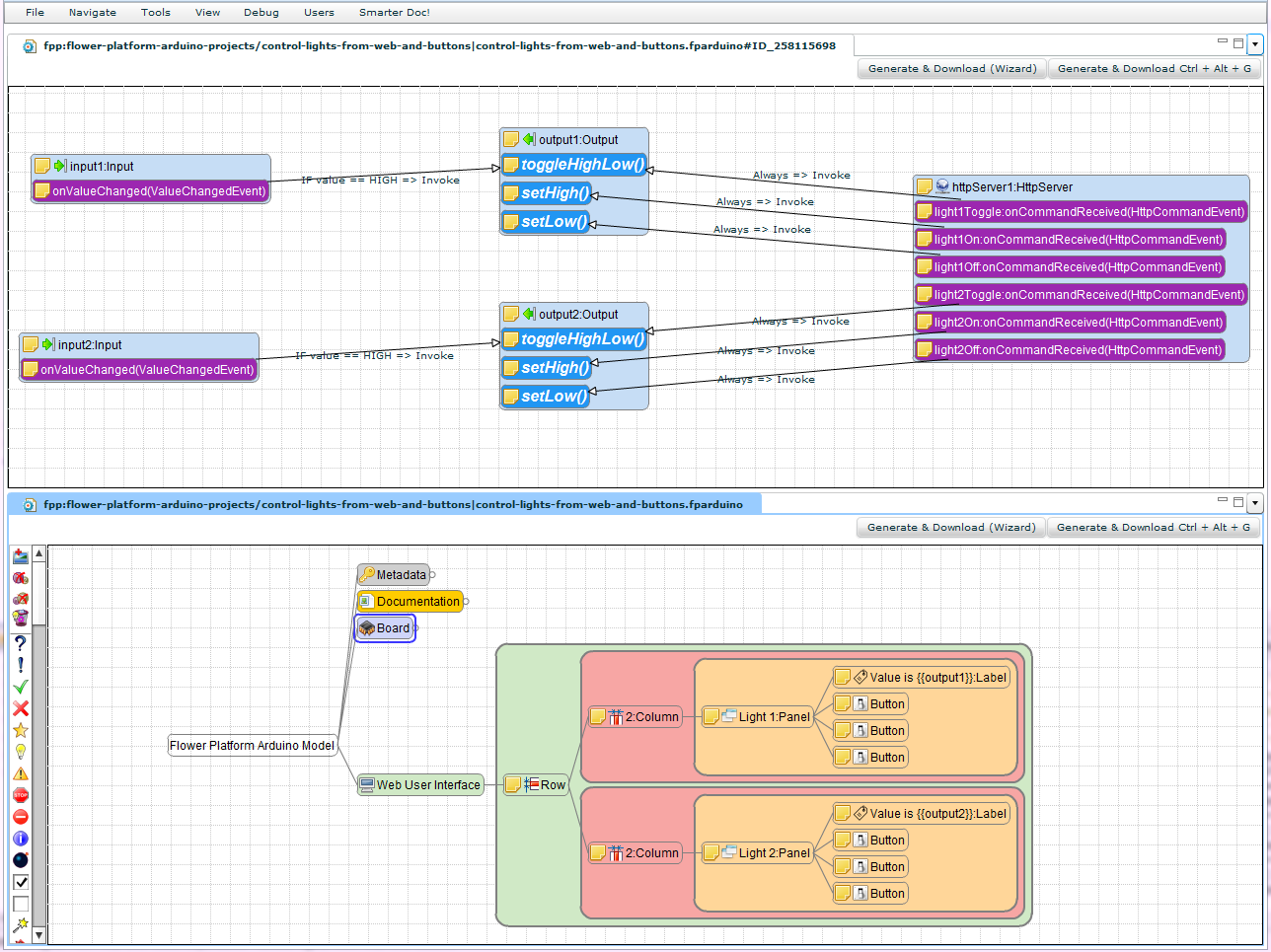This screenshot has height=952, width=1271.
Task: Expand the Web User Interface node
Action: point(483,784)
